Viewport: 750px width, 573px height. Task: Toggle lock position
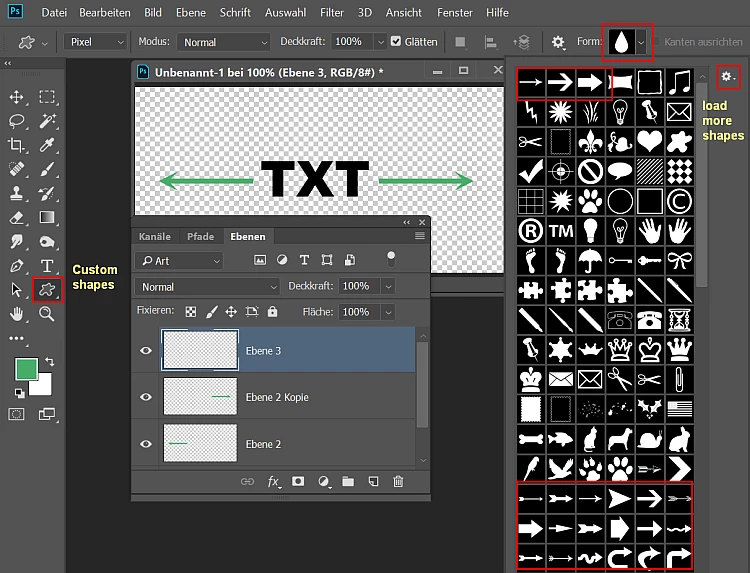point(231,312)
